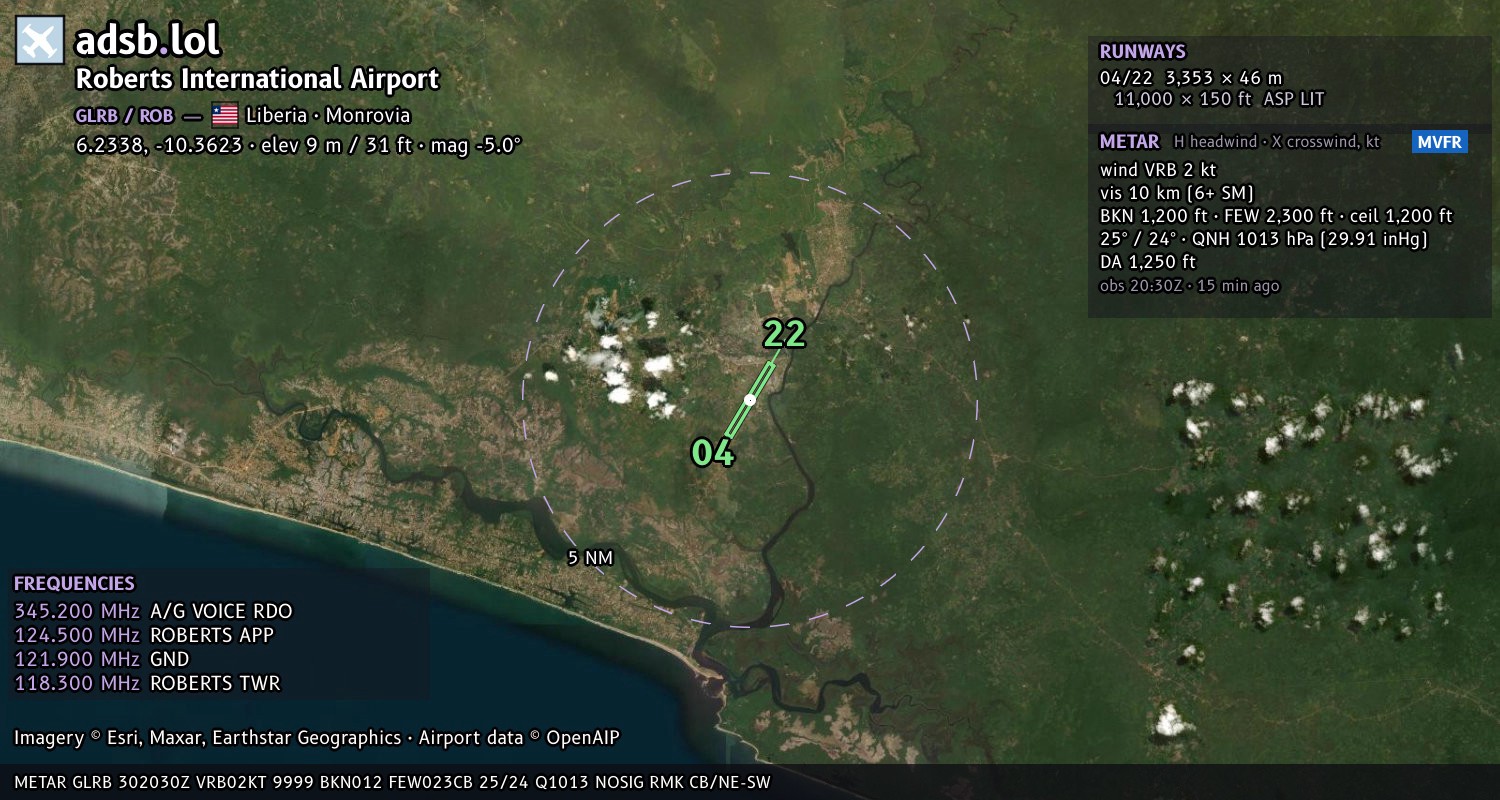This screenshot has width=1500, height=800.
Task: Click the 04/22 3,353 × 46 m row
Action: [x=1190, y=77]
